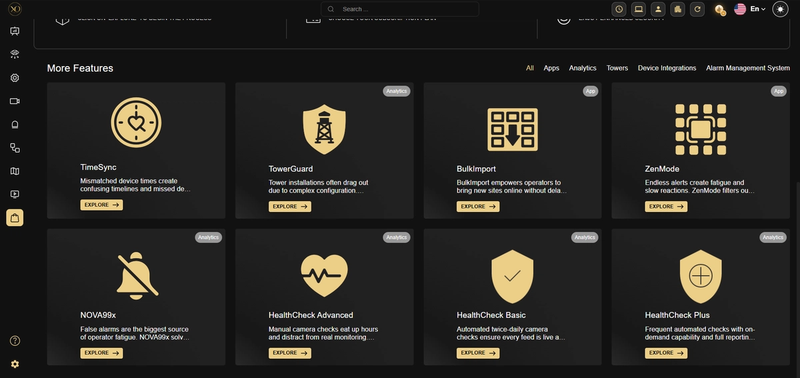This screenshot has height=378, width=800.
Task: Click the HealthCheck Plus shield icon
Action: coord(701,276)
